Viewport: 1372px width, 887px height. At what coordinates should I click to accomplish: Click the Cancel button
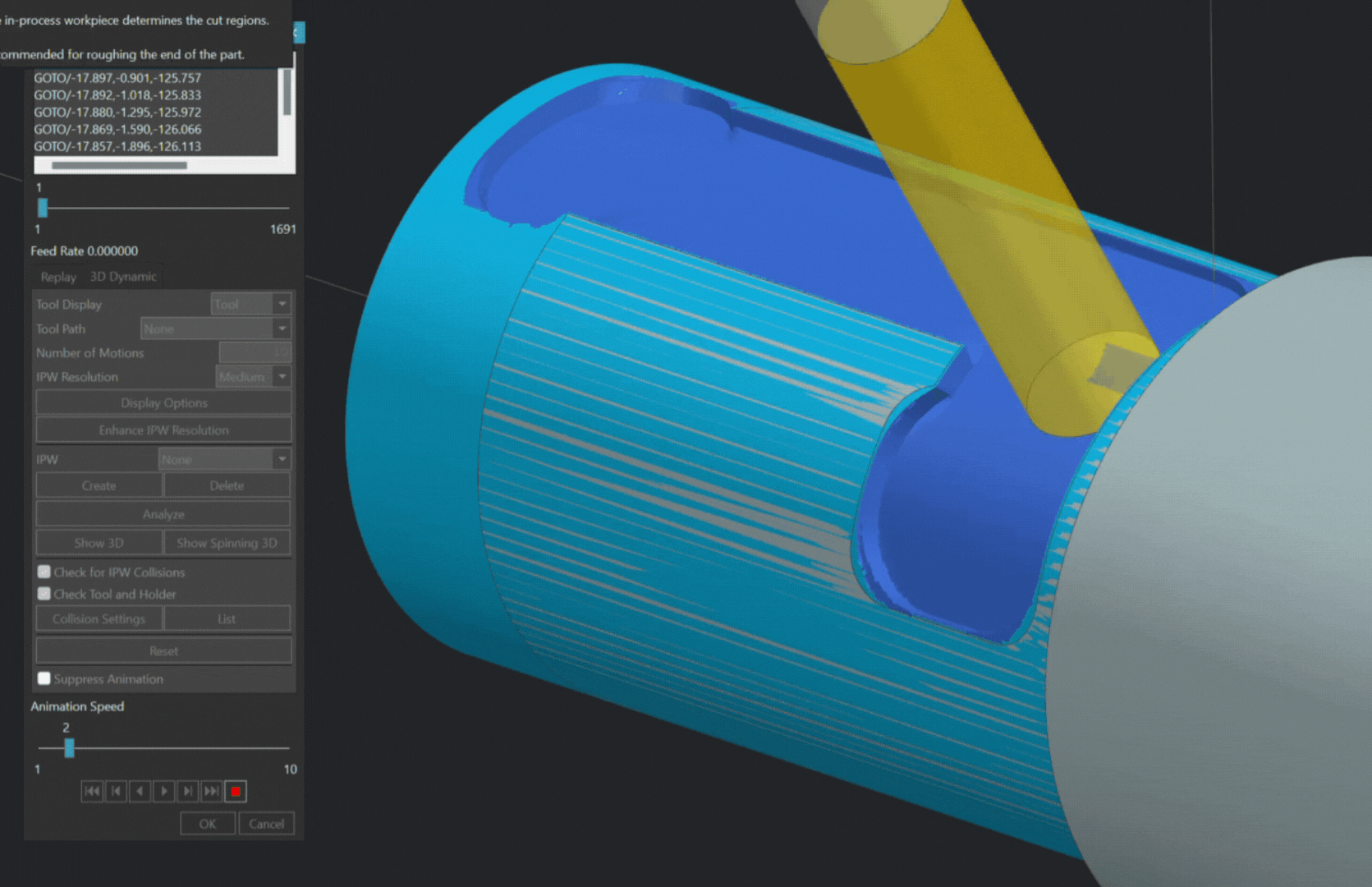(266, 824)
